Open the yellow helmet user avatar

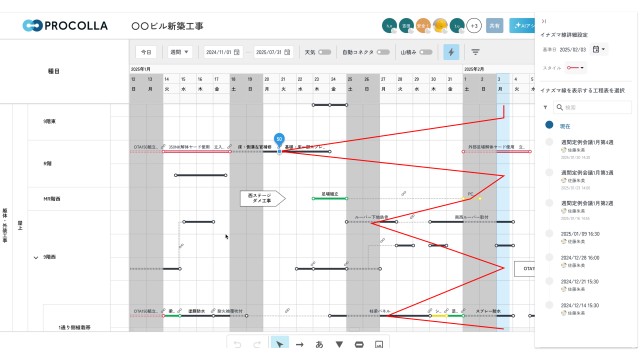click(x=440, y=26)
